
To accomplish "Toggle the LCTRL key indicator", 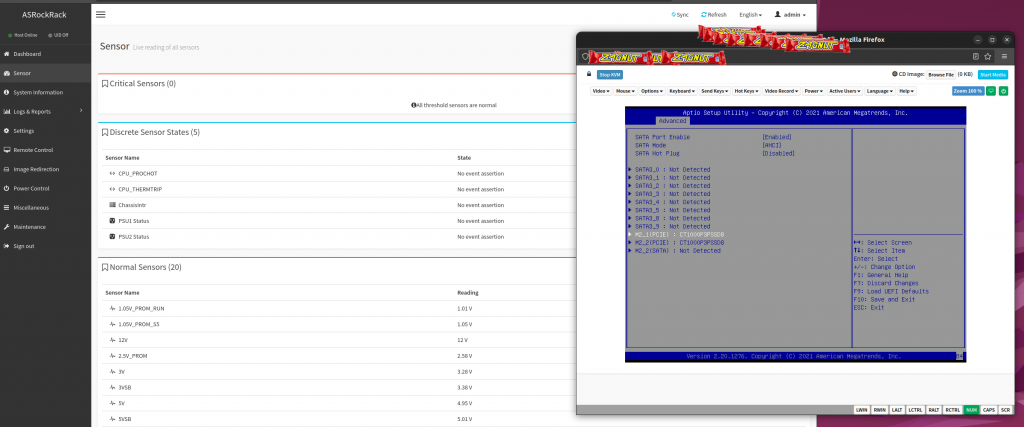I will pyautogui.click(x=916, y=409).
